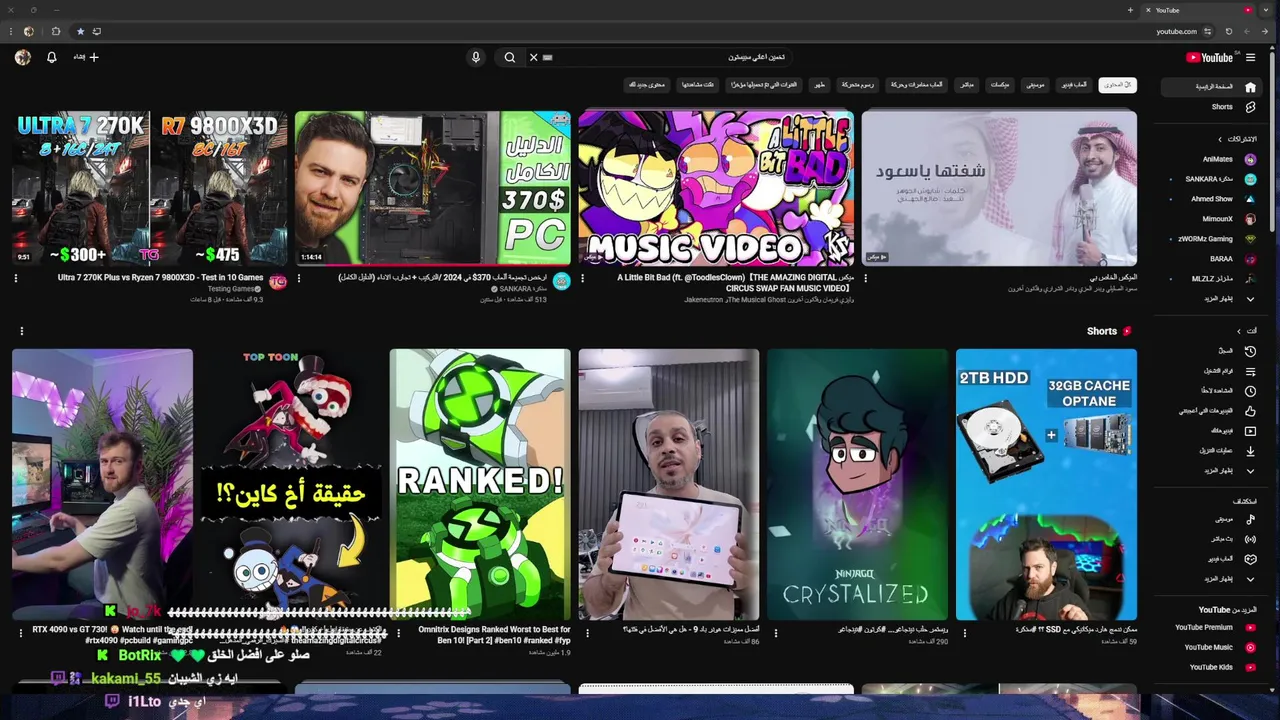Open the Testing Games channel avatar
The image size is (1280, 720).
[278, 282]
